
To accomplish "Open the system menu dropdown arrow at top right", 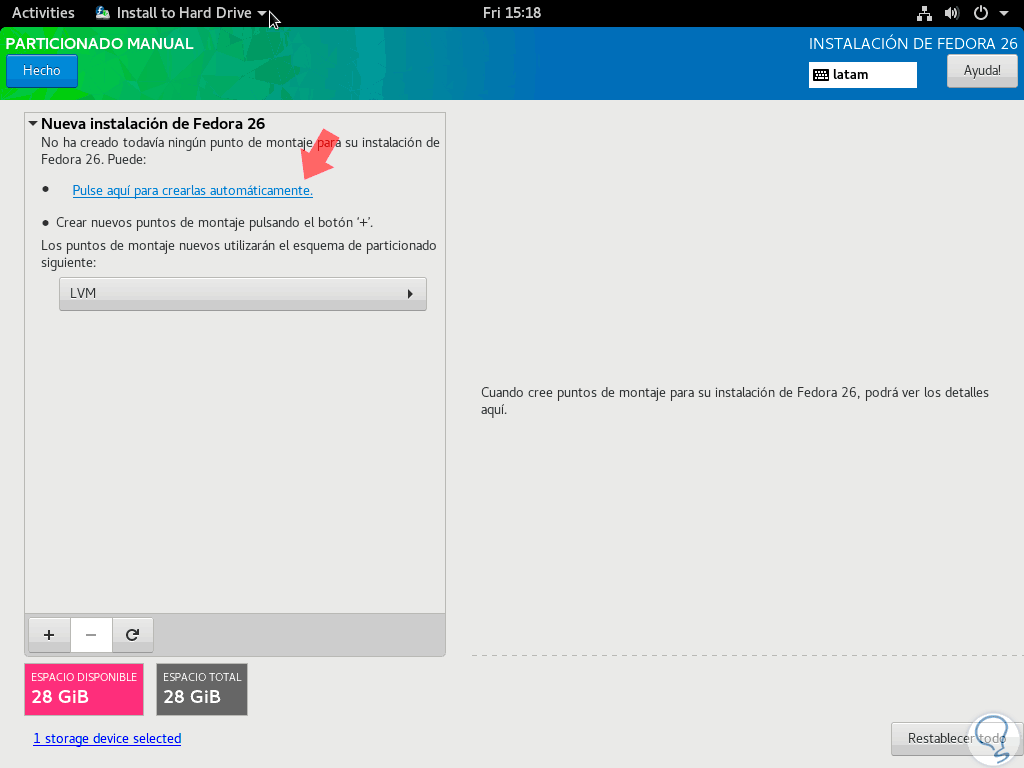I will click(1004, 13).
